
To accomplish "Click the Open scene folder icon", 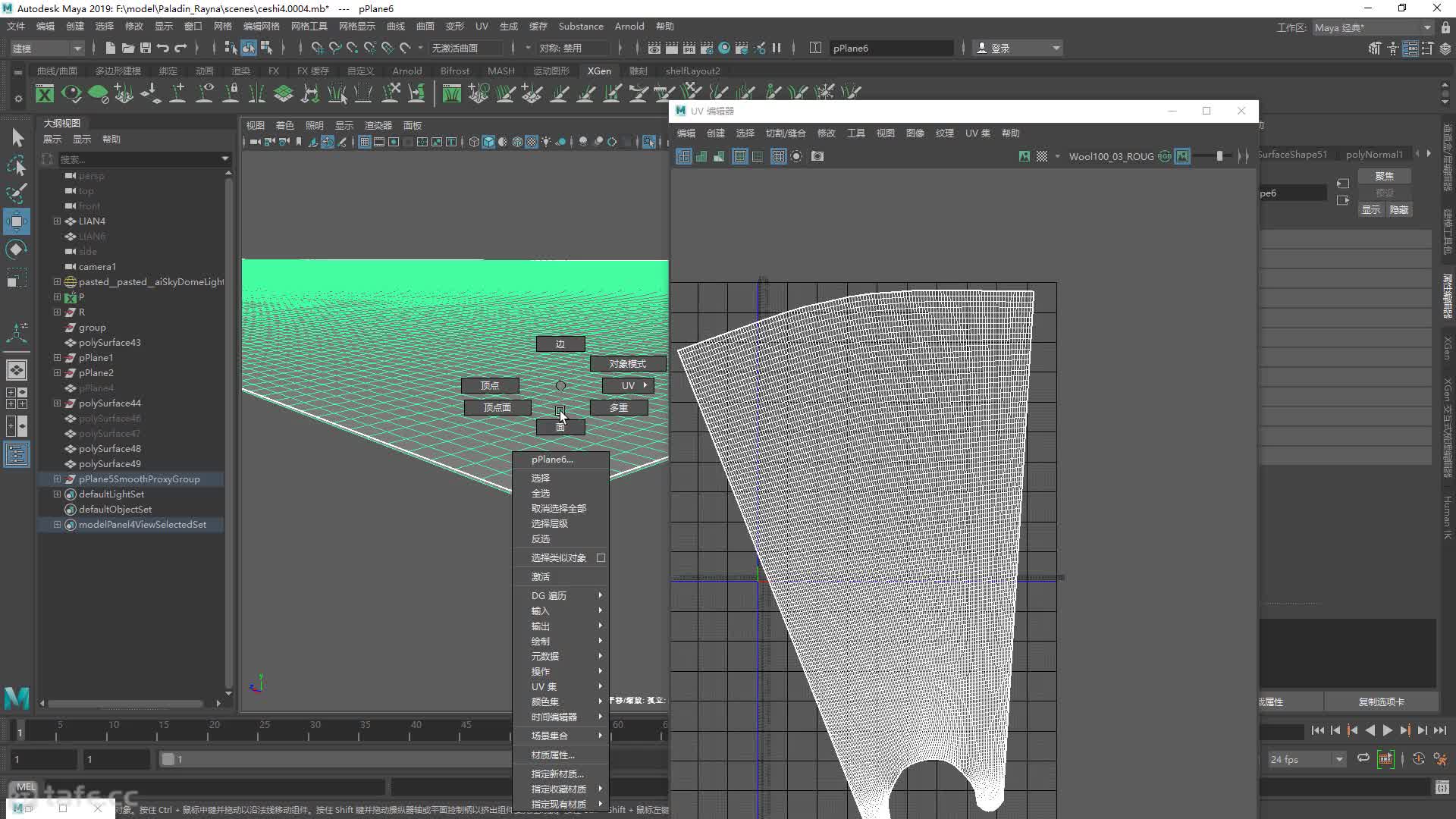I will (x=127, y=48).
